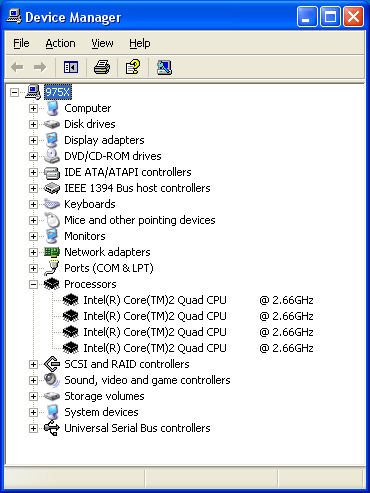
Task: Maximize the Device Manager window
Action: click(x=330, y=17)
